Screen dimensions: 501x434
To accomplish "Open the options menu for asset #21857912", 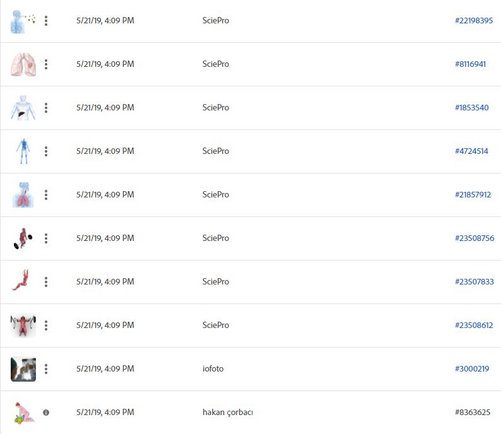I will click(46, 195).
